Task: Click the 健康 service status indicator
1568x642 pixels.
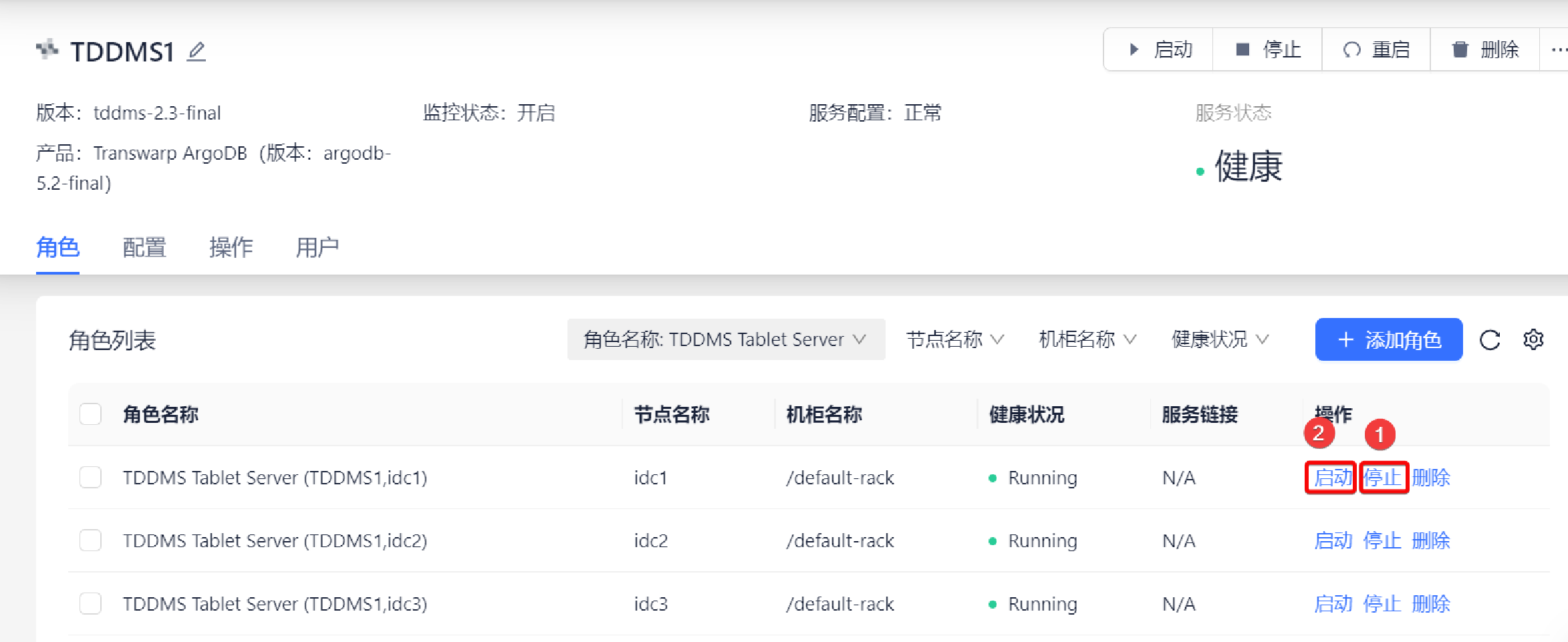Action: pos(1240,166)
